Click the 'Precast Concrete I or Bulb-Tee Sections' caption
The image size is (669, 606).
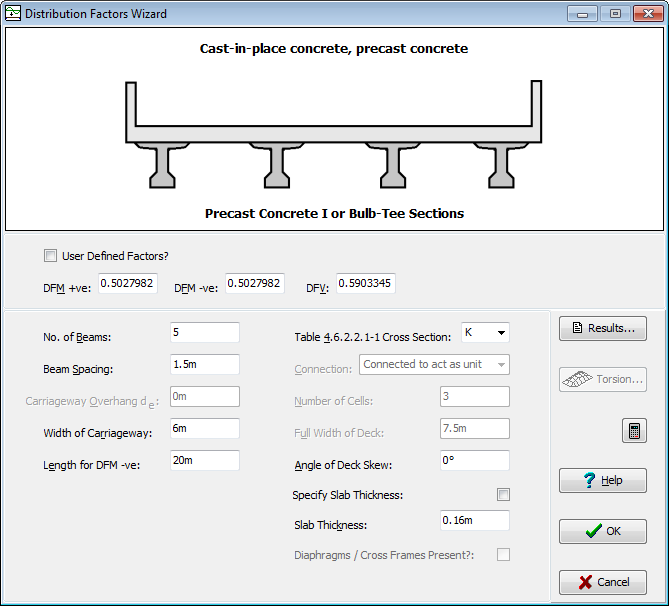pos(334,213)
